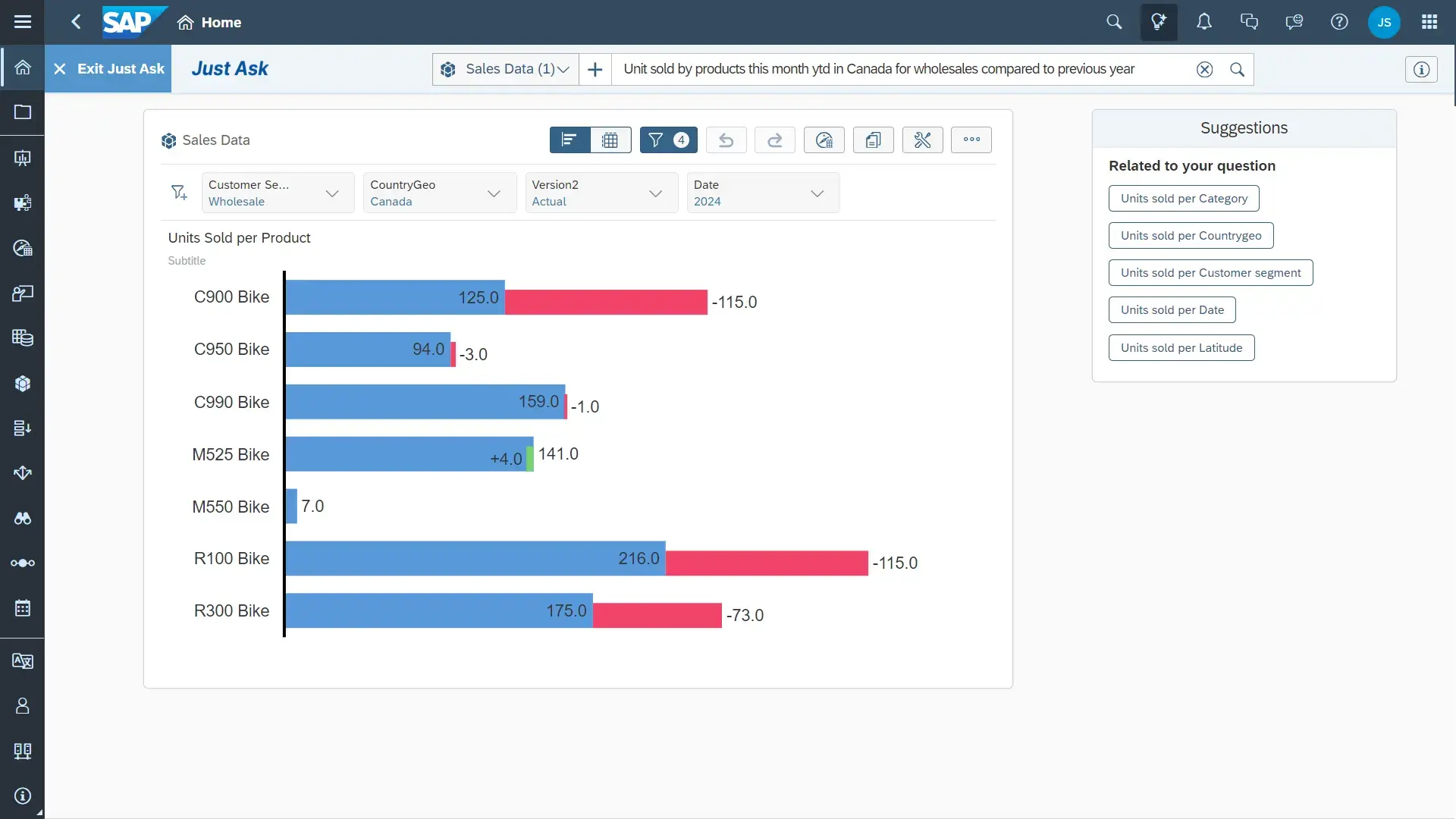Click inside the question input field
The image size is (1456, 819).
(872, 69)
